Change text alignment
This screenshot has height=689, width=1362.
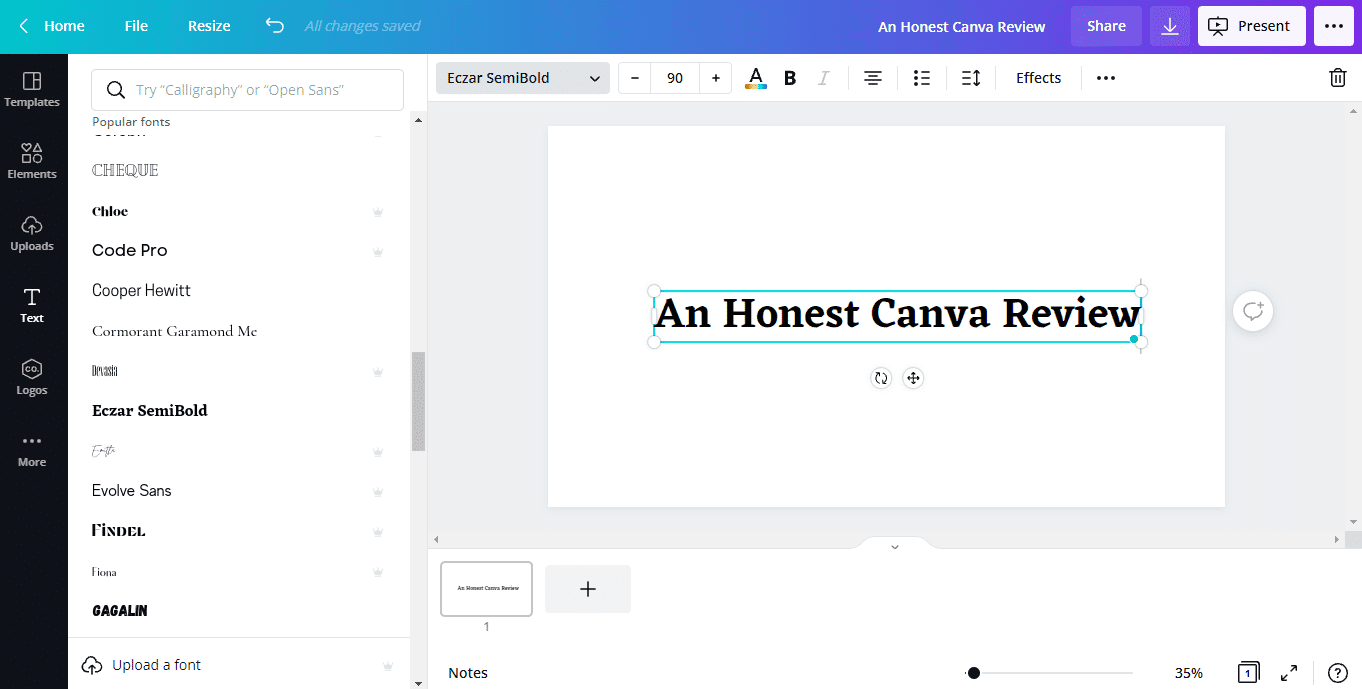873,78
